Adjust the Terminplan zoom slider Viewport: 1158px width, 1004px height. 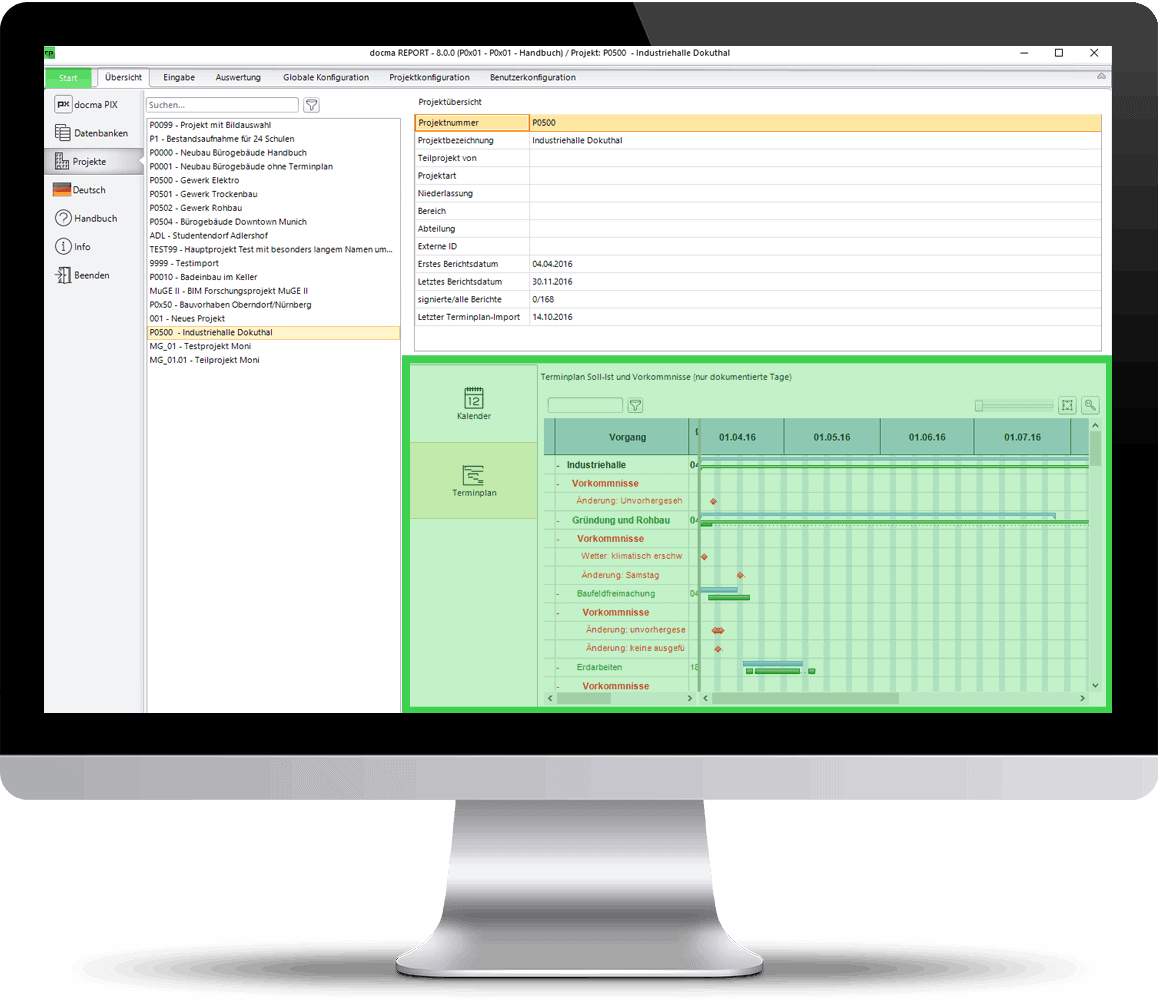[x=1014, y=405]
